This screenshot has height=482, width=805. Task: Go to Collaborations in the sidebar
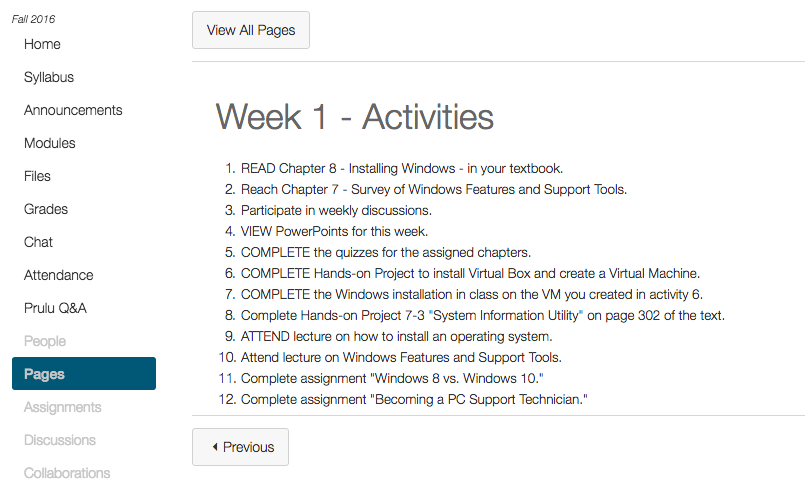pyautogui.click(x=67, y=473)
